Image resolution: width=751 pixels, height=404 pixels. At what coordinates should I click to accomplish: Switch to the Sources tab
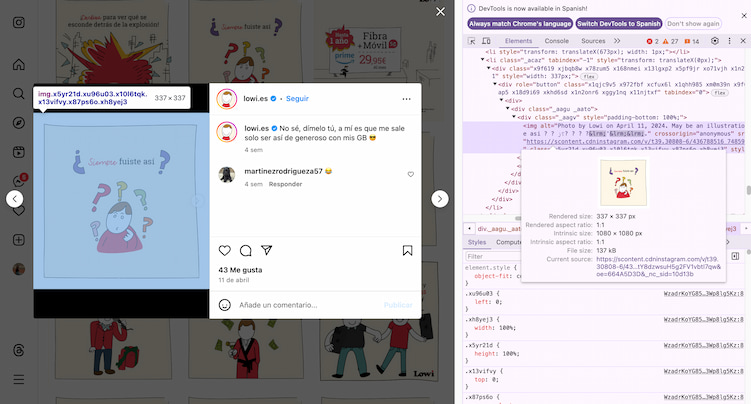(x=593, y=41)
